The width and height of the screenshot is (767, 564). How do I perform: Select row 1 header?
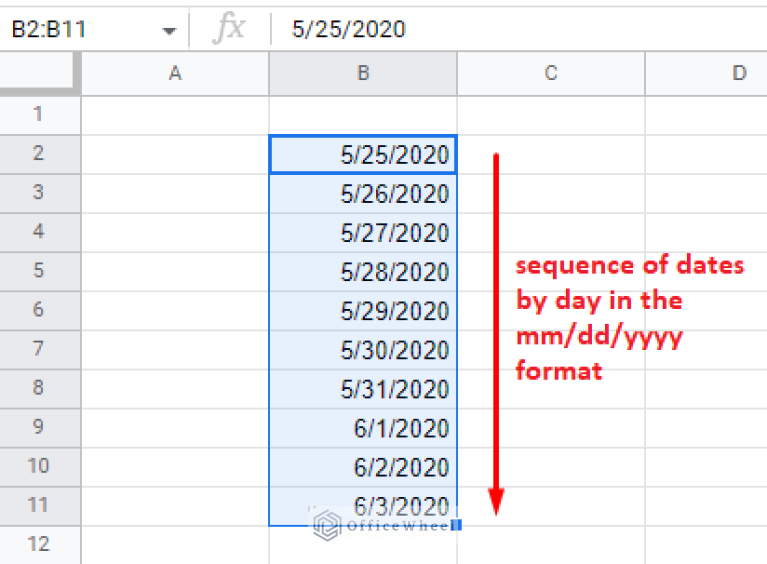(x=39, y=114)
